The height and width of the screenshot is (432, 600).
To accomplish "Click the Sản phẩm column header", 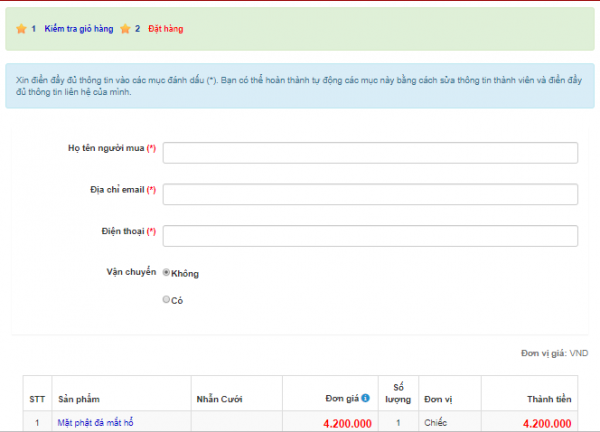I will tap(78, 398).
